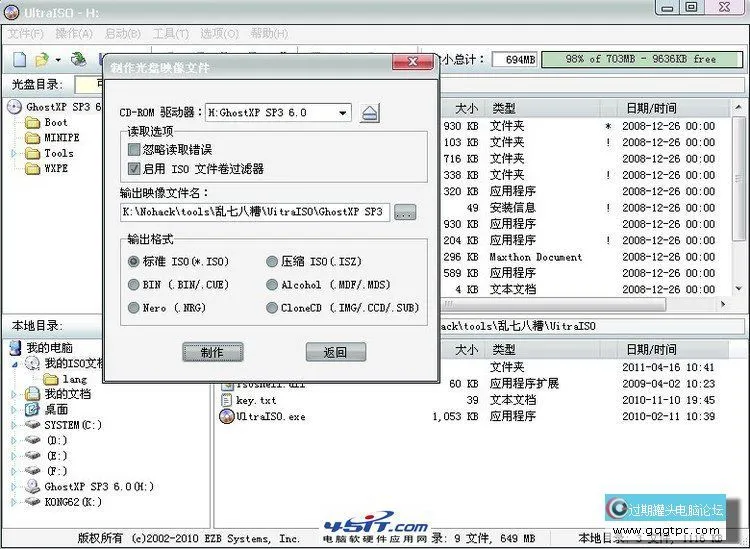Expand the 桌面 tree node
This screenshot has height=549, width=750.
14,410
